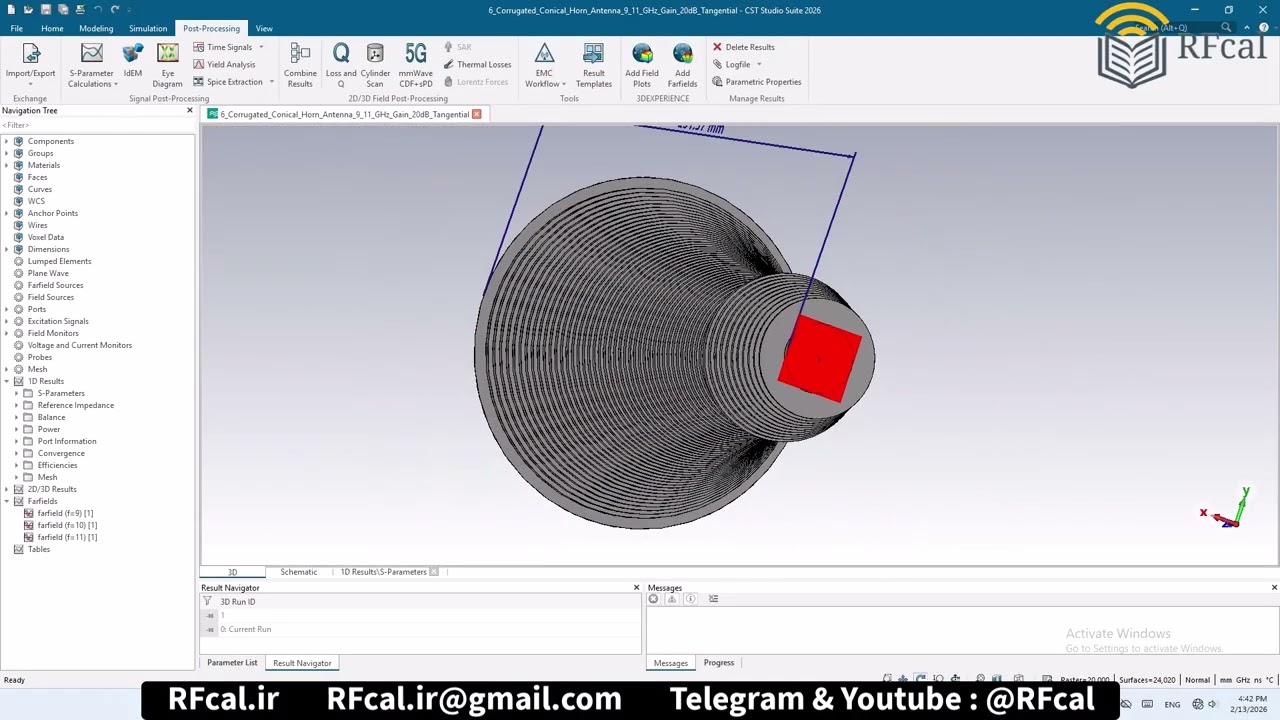
Task: Switch to the Home ribbon tab
Action: click(x=52, y=28)
